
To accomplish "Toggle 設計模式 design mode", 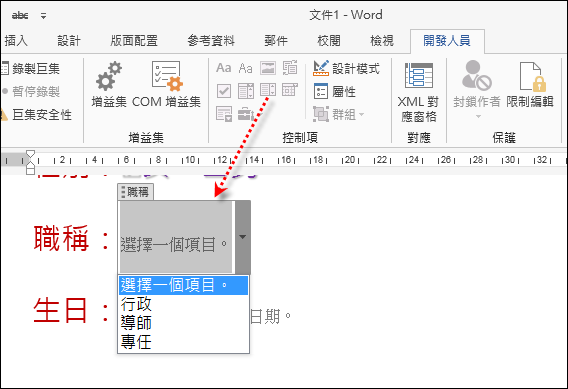I will [x=346, y=68].
